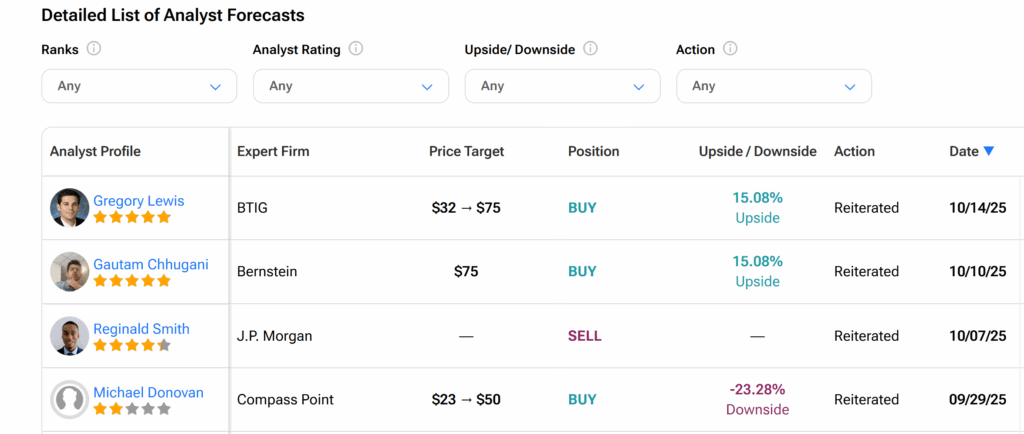Click the Price Target column header
This screenshot has height=434, width=1024.
pyautogui.click(x=466, y=152)
